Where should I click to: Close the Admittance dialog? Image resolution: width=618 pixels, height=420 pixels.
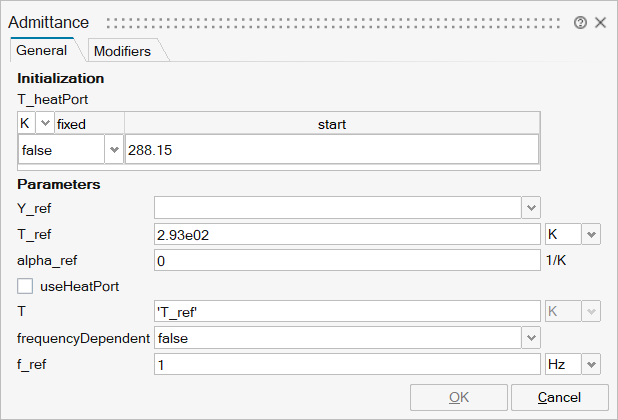[x=601, y=22]
